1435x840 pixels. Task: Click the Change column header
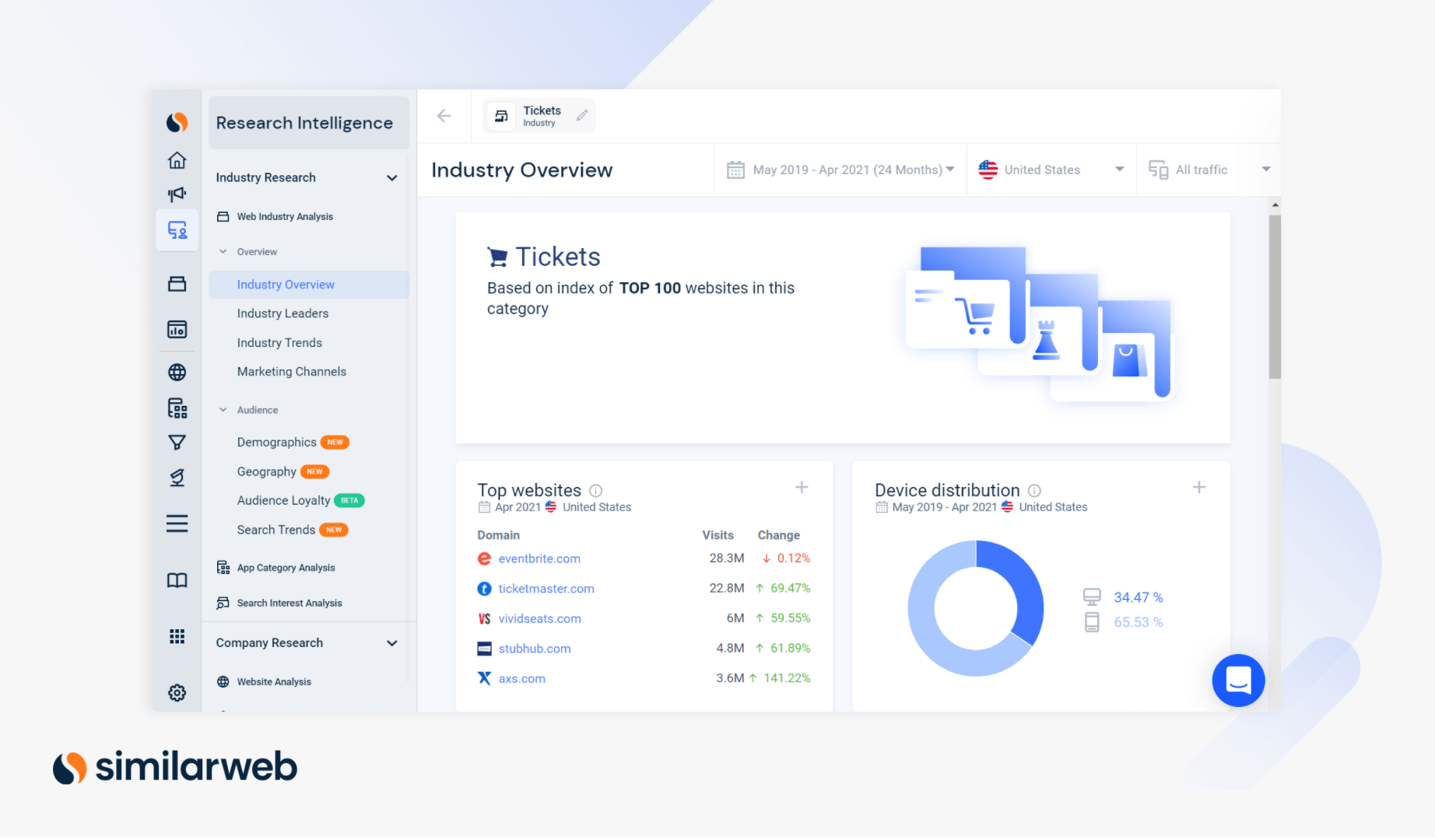pos(778,535)
